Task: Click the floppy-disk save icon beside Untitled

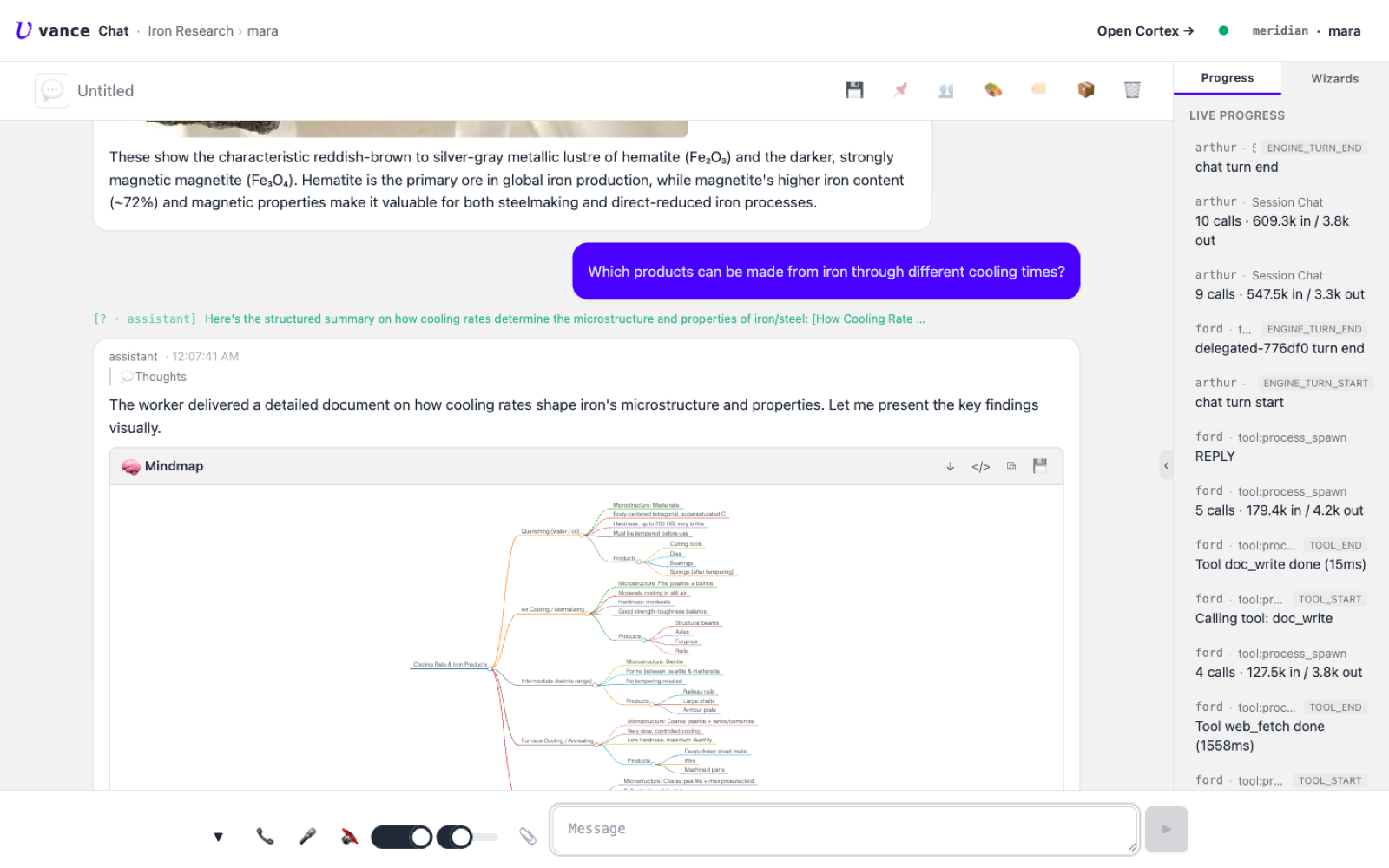Action: tap(854, 89)
